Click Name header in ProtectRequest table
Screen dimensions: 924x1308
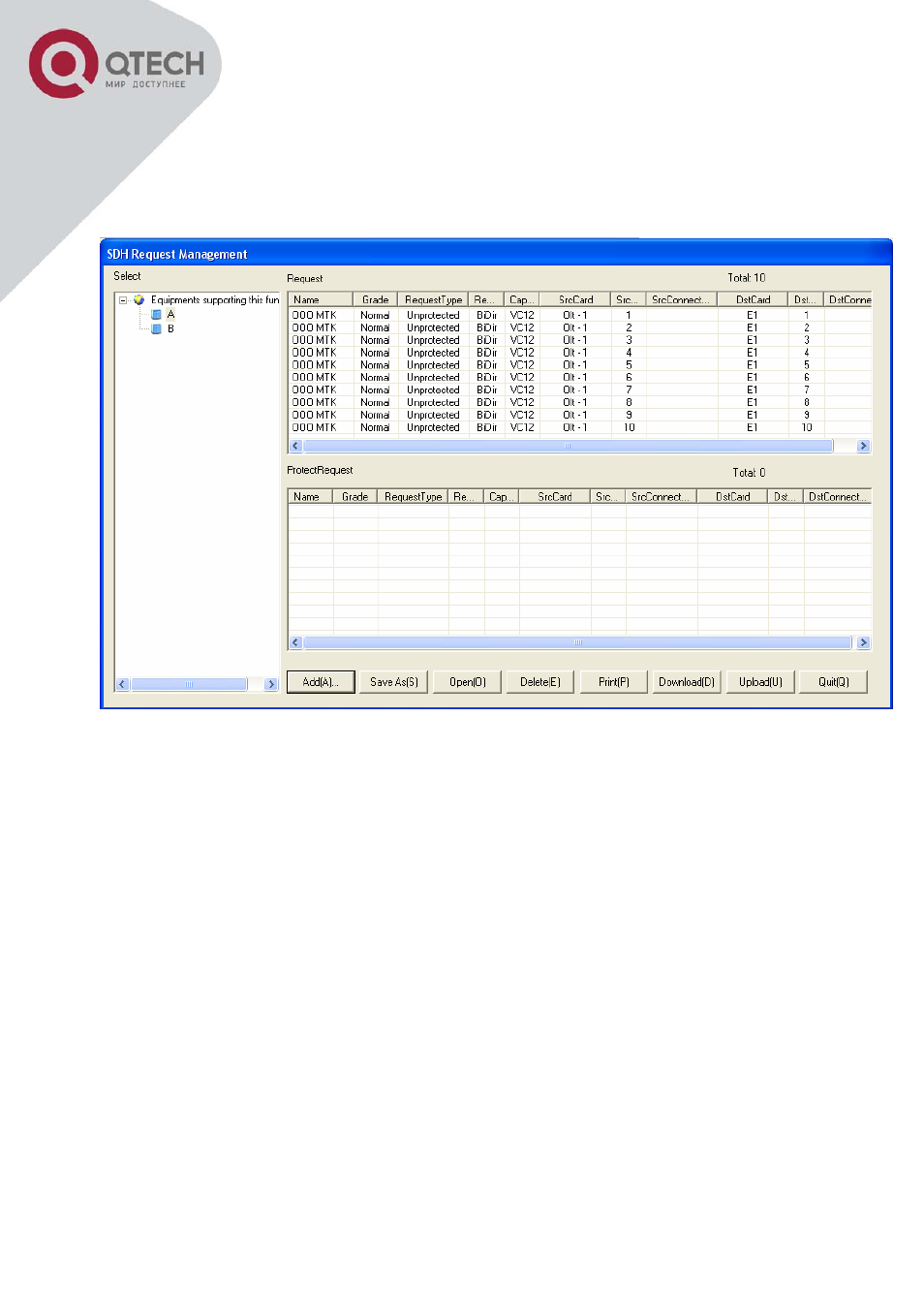(x=311, y=497)
